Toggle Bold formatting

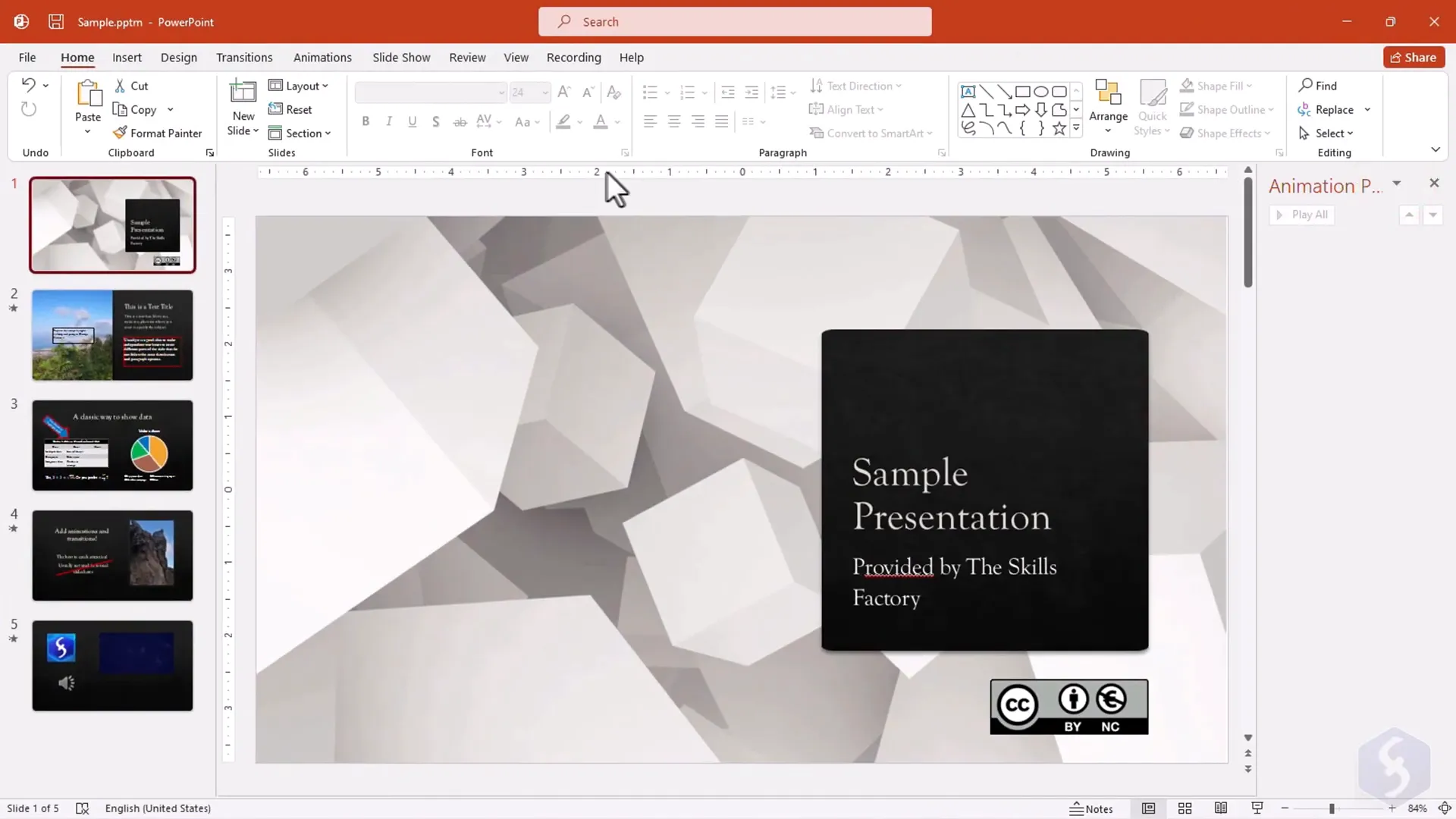click(366, 121)
